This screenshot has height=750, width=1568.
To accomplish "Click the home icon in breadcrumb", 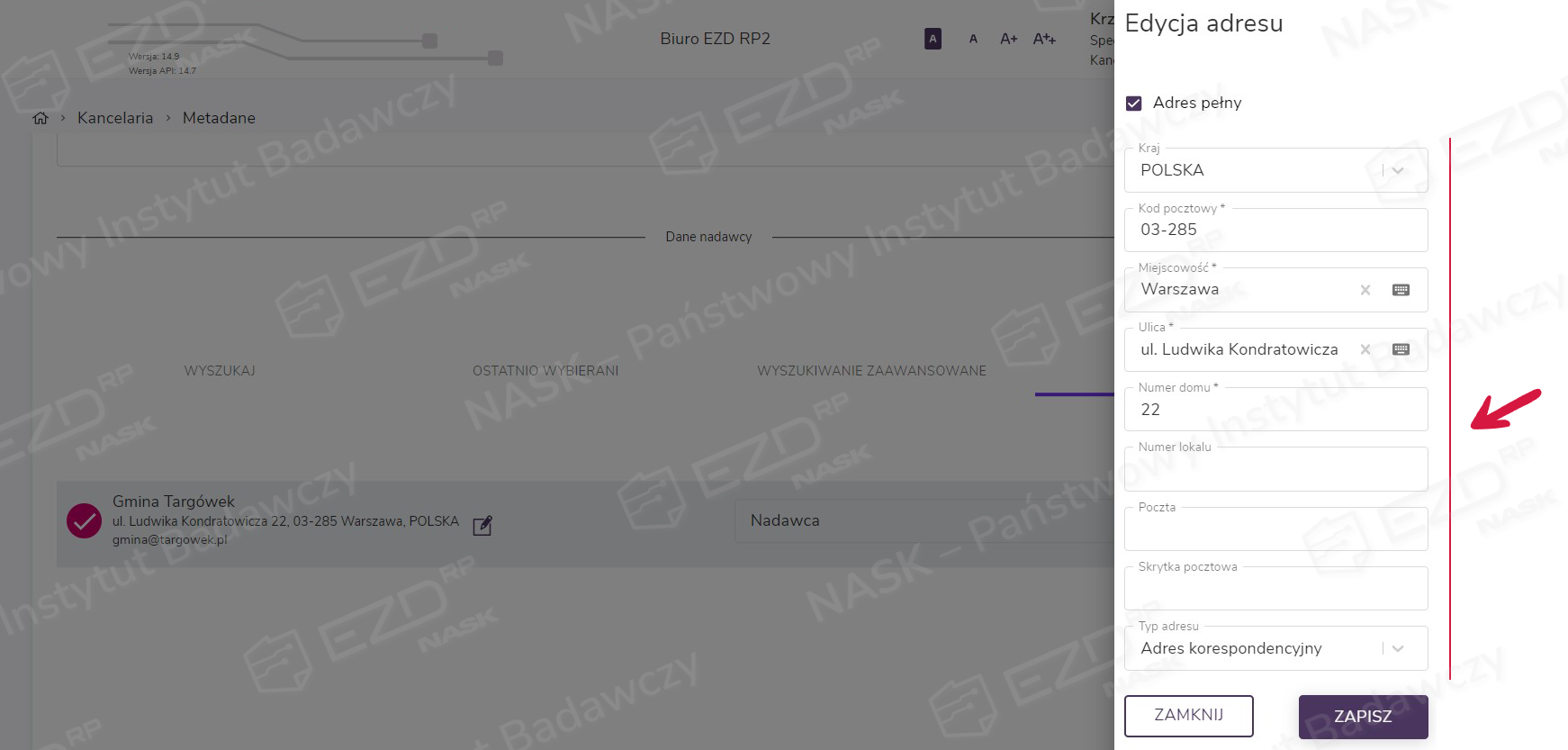I will (41, 118).
